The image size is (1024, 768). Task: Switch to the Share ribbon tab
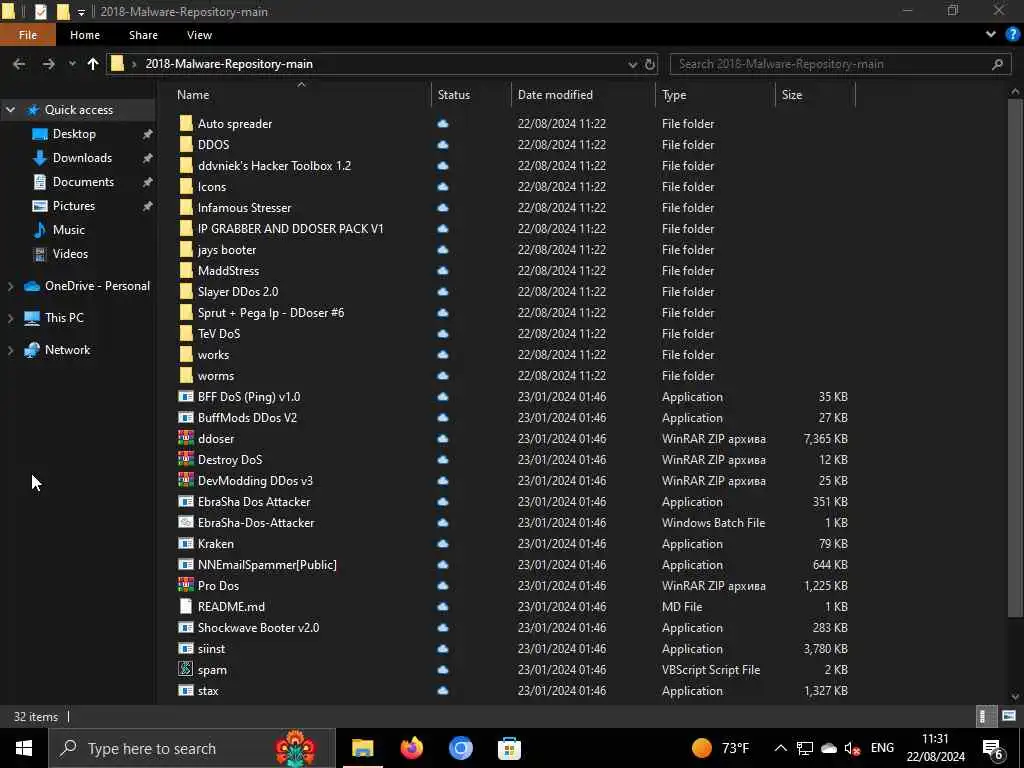pyautogui.click(x=143, y=35)
